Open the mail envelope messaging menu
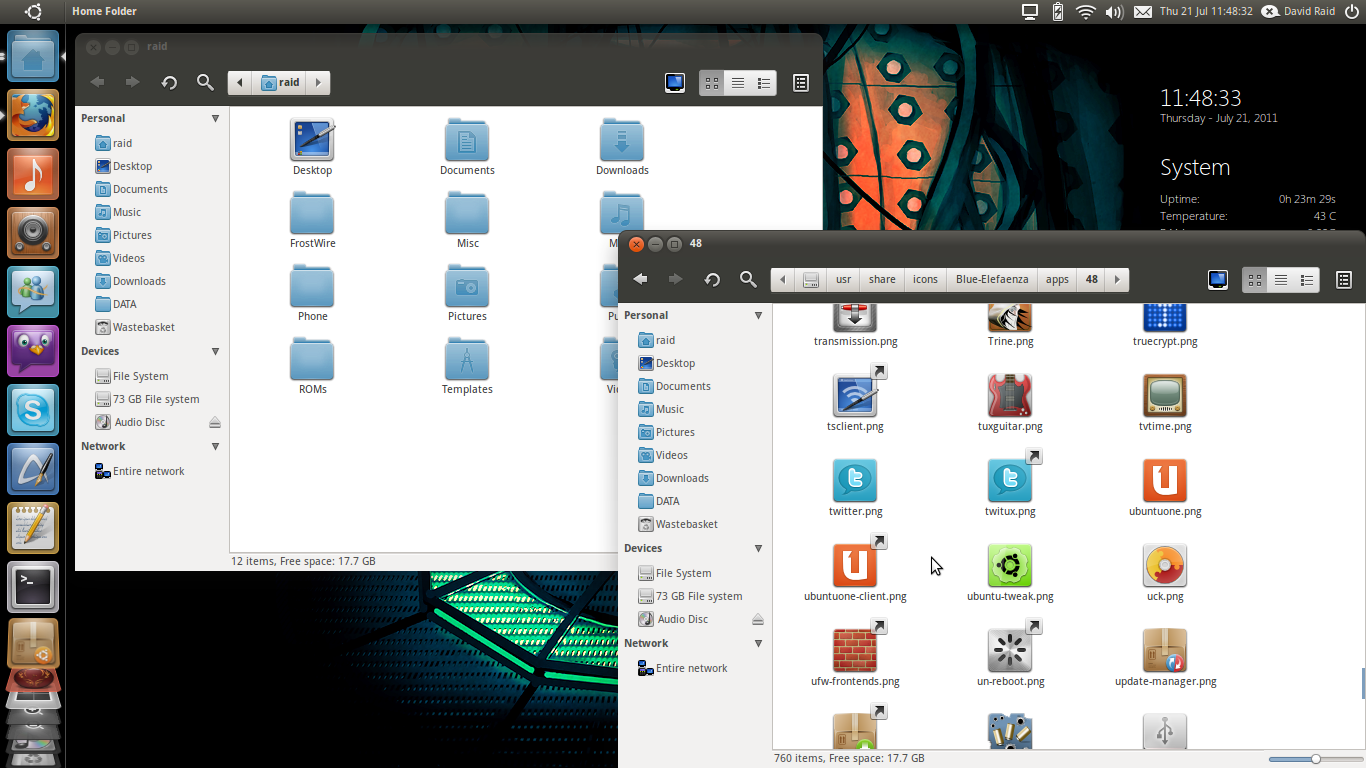Screen dimensions: 1366x768 pos(1143,11)
